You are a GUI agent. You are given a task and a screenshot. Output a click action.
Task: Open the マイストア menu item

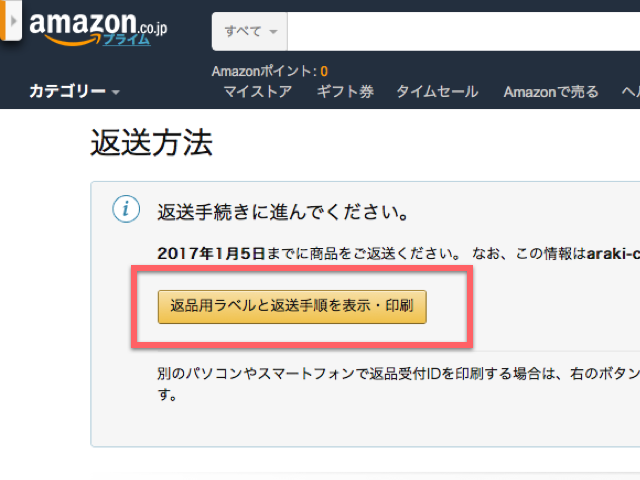click(x=257, y=92)
